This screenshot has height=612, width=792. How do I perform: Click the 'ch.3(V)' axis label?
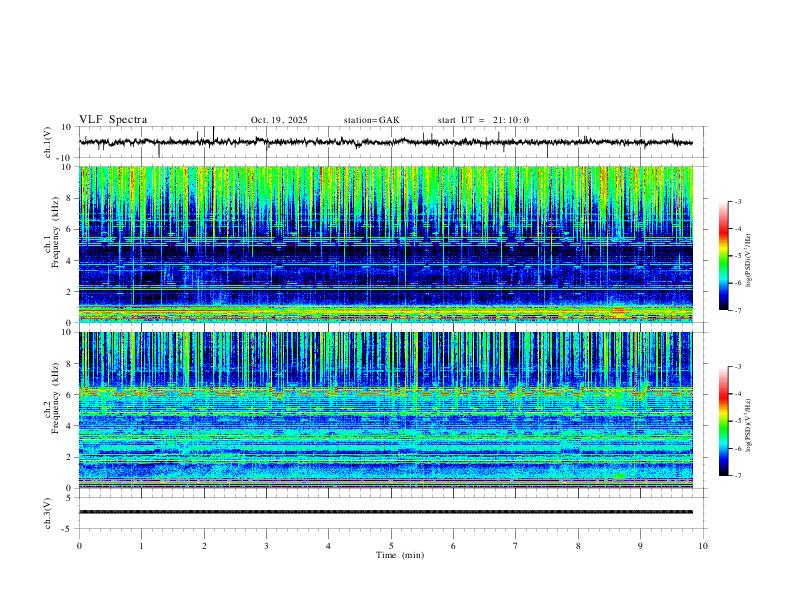click(x=48, y=513)
